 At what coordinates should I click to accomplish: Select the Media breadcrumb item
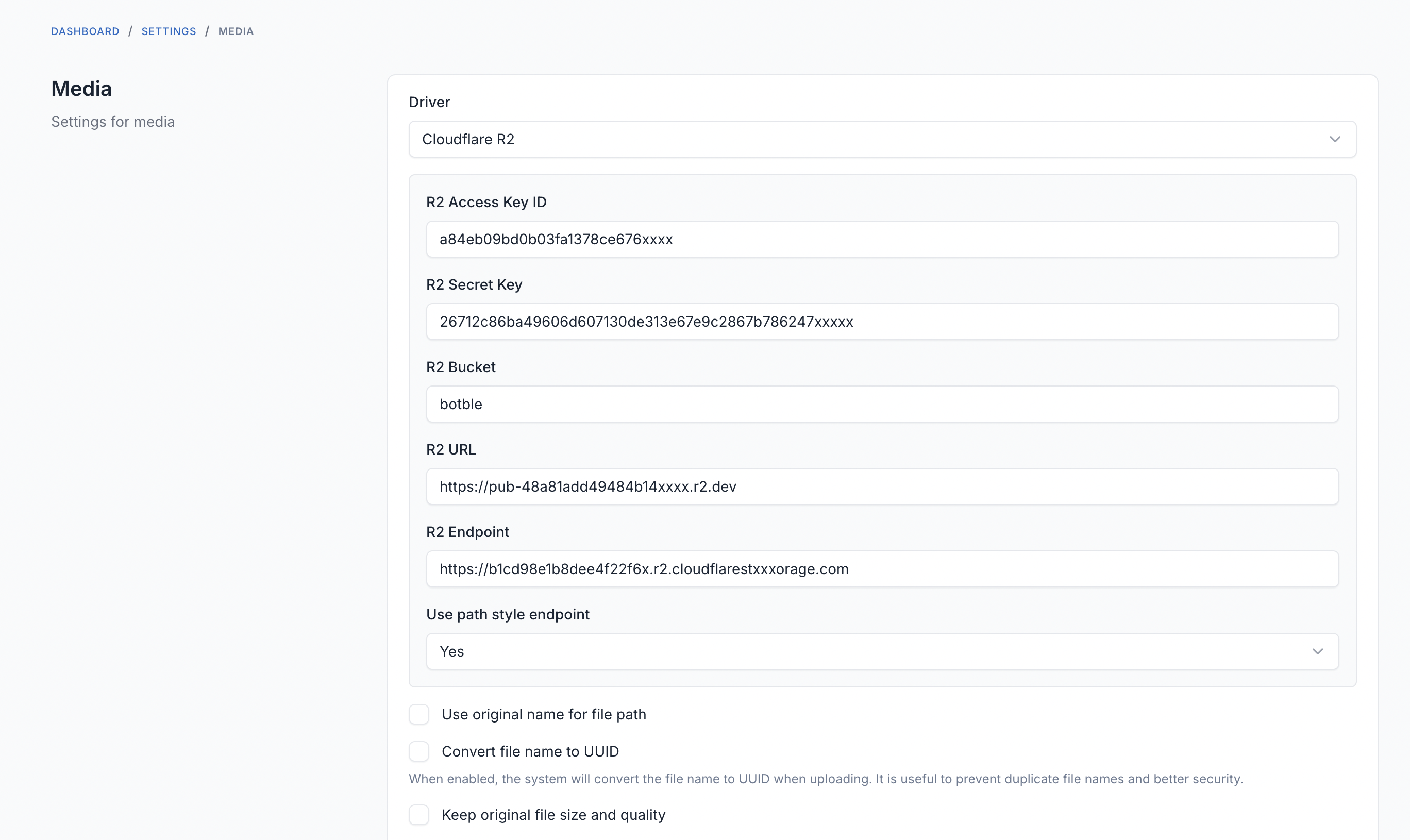[x=236, y=31]
